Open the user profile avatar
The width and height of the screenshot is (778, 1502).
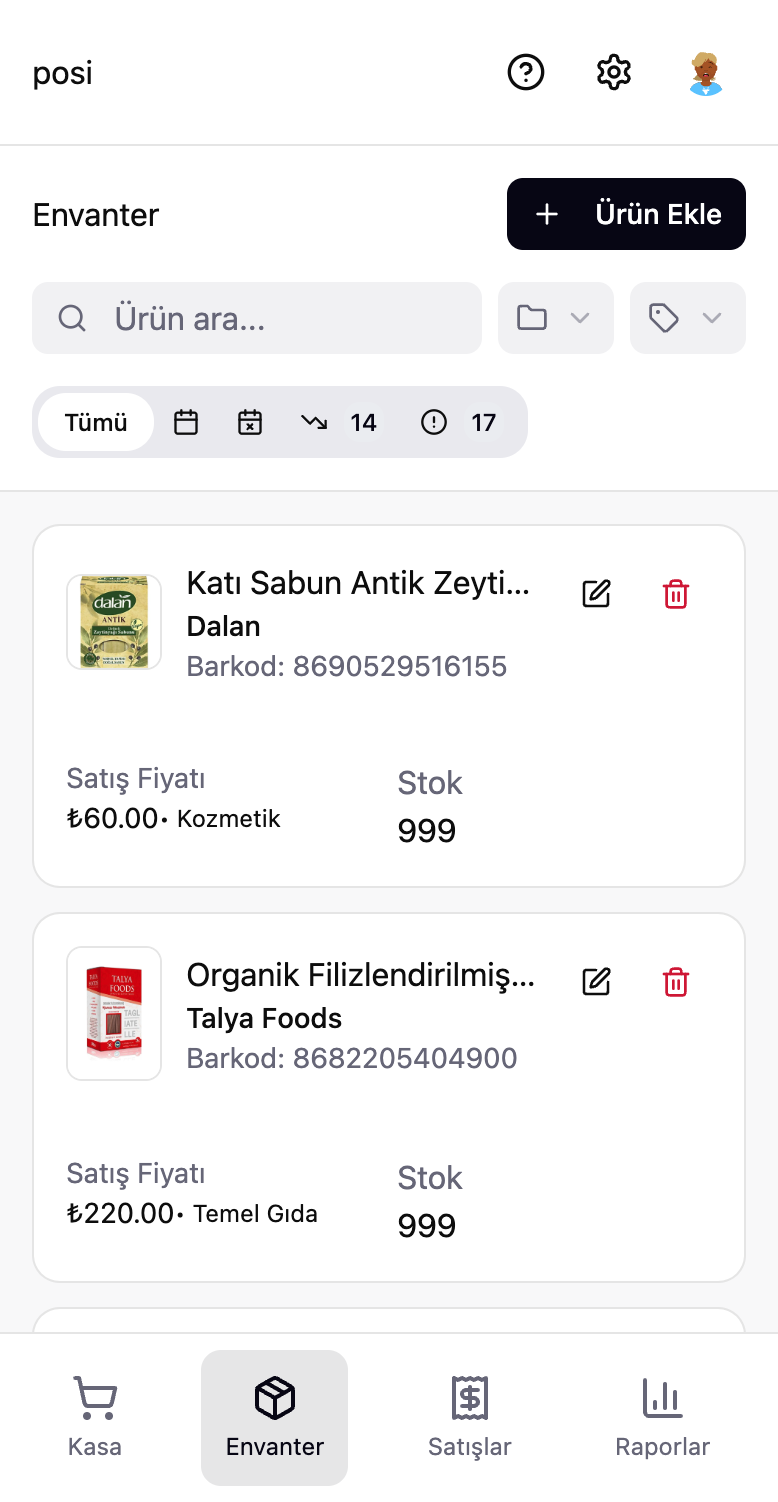(x=706, y=73)
